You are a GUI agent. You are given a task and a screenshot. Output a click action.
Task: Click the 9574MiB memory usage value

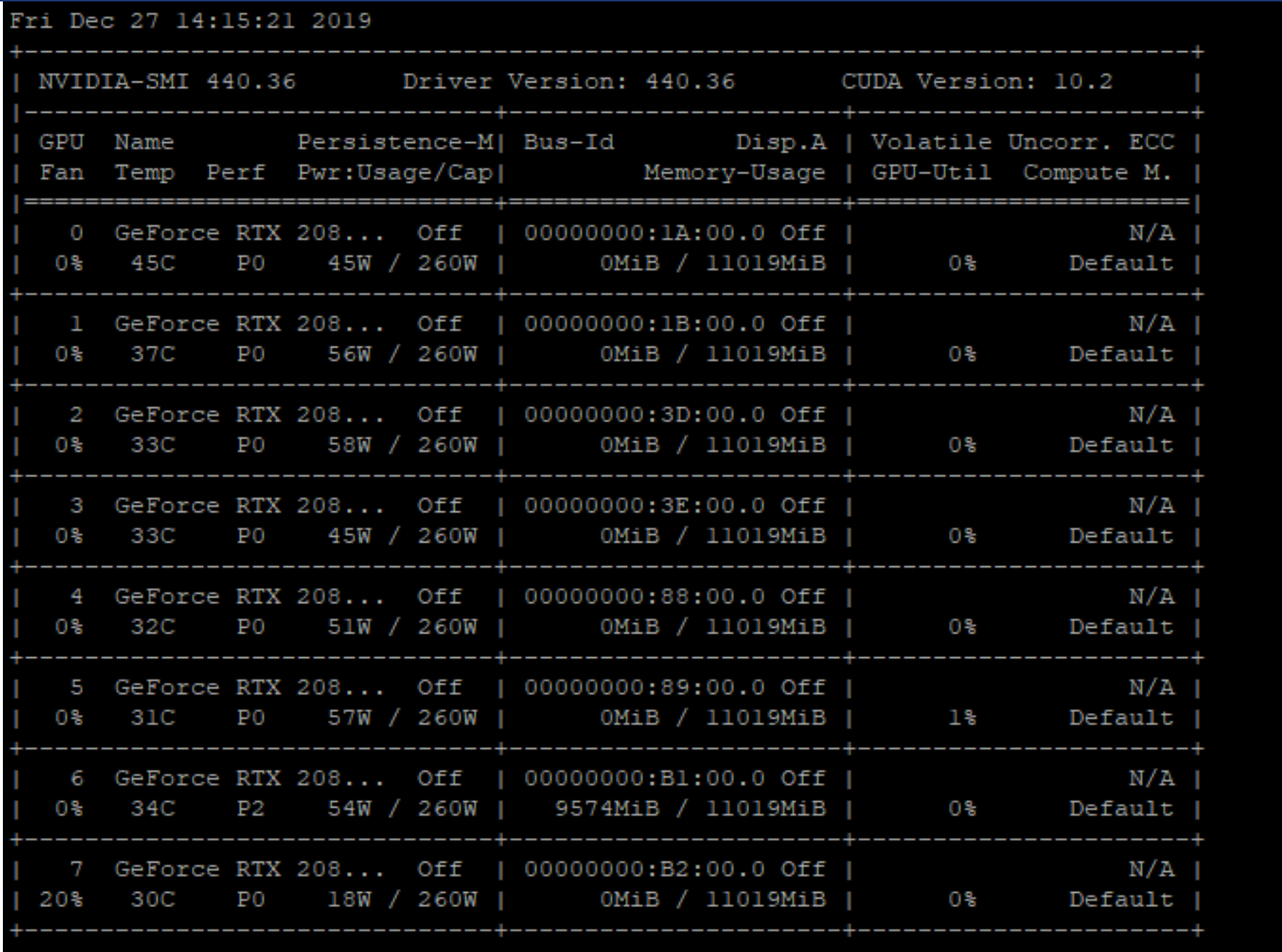point(607,808)
